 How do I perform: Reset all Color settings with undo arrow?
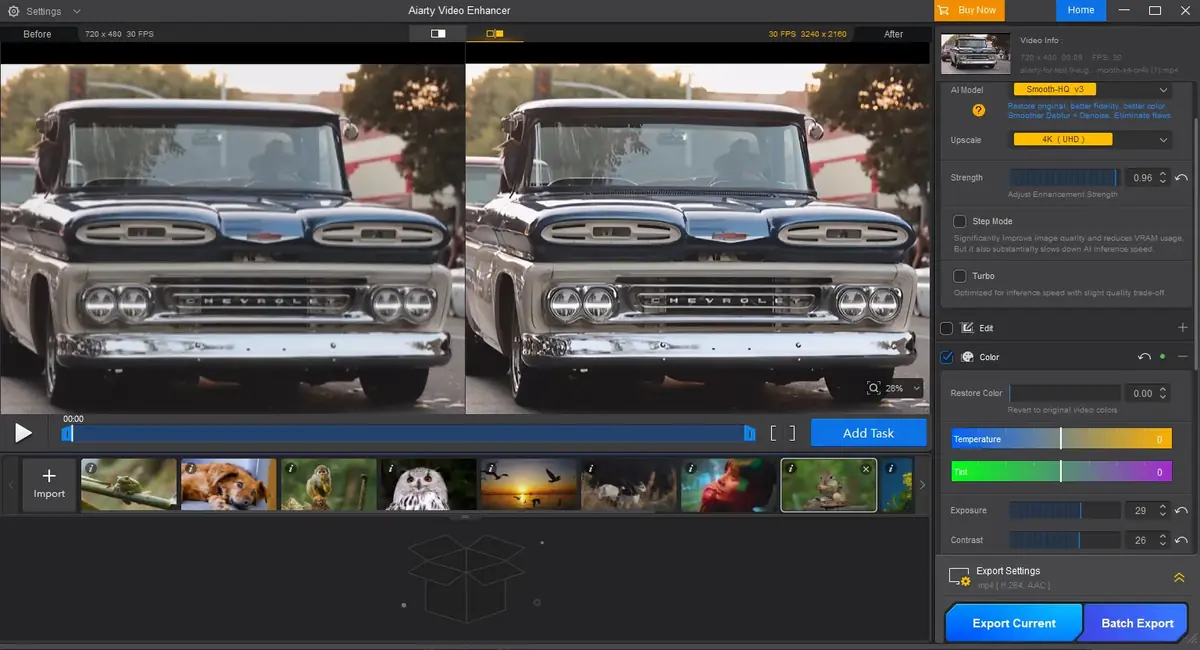(1144, 357)
